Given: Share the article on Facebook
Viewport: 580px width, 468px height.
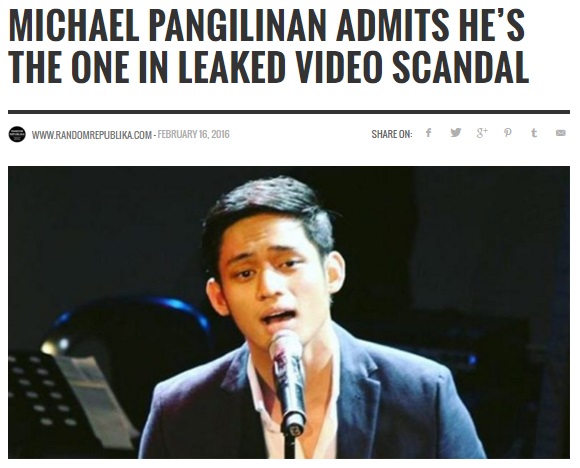Looking at the screenshot, I should (428, 133).
